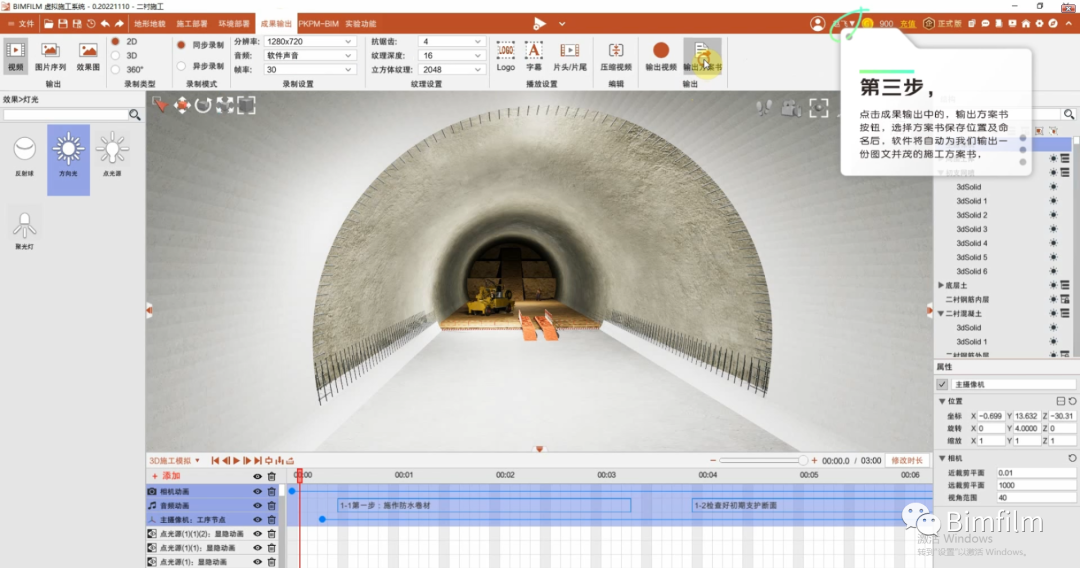This screenshot has width=1080, height=568.
Task: Undo the last action with the arrow icon
Action: (x=105, y=23)
